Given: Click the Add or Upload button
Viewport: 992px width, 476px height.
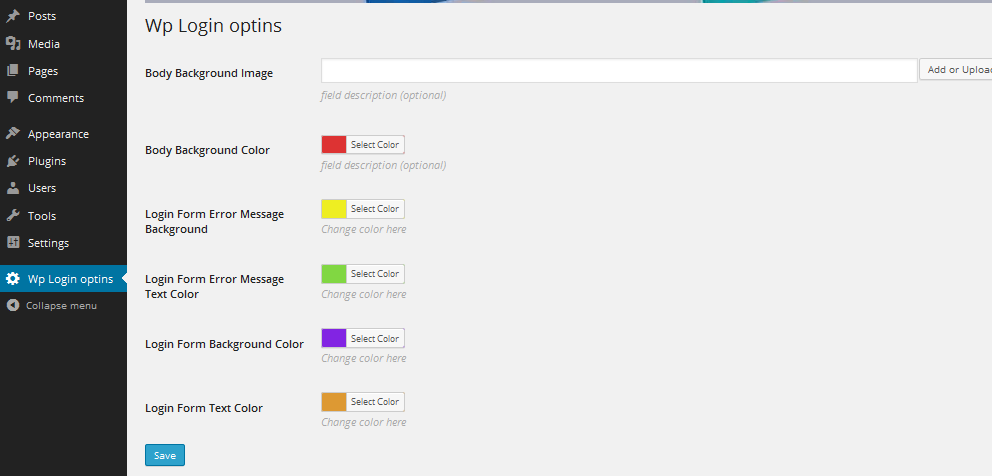Looking at the screenshot, I should (x=955, y=70).
